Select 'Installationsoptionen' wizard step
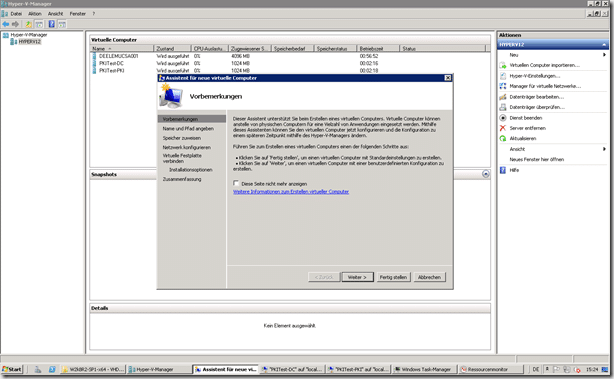This screenshot has width=614, height=379. pos(191,170)
